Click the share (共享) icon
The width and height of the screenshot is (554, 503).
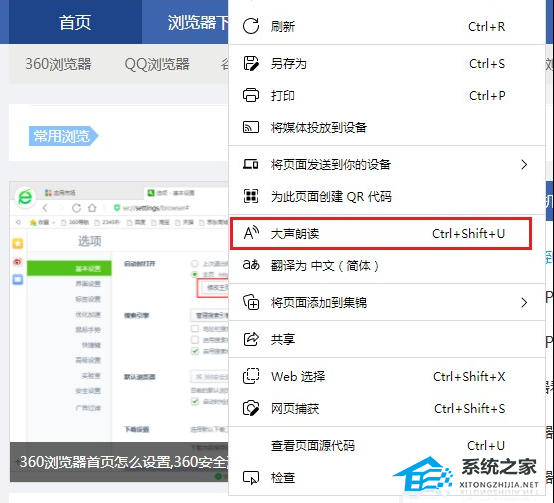(x=251, y=339)
